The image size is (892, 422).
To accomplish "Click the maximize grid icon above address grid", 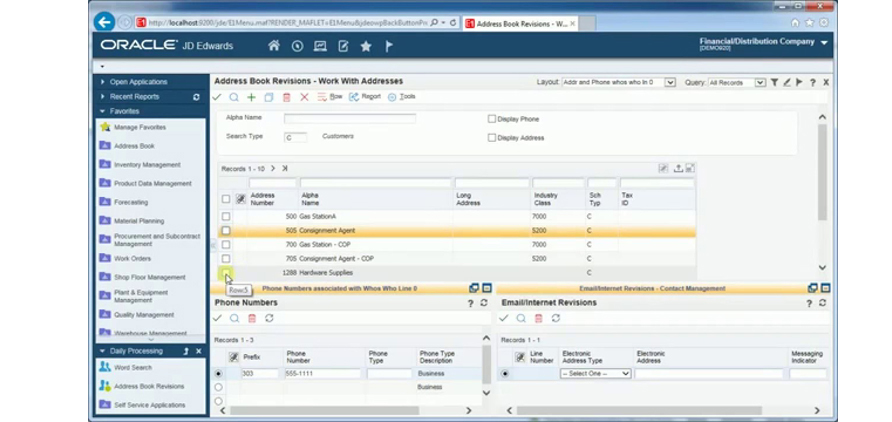I will (689, 168).
